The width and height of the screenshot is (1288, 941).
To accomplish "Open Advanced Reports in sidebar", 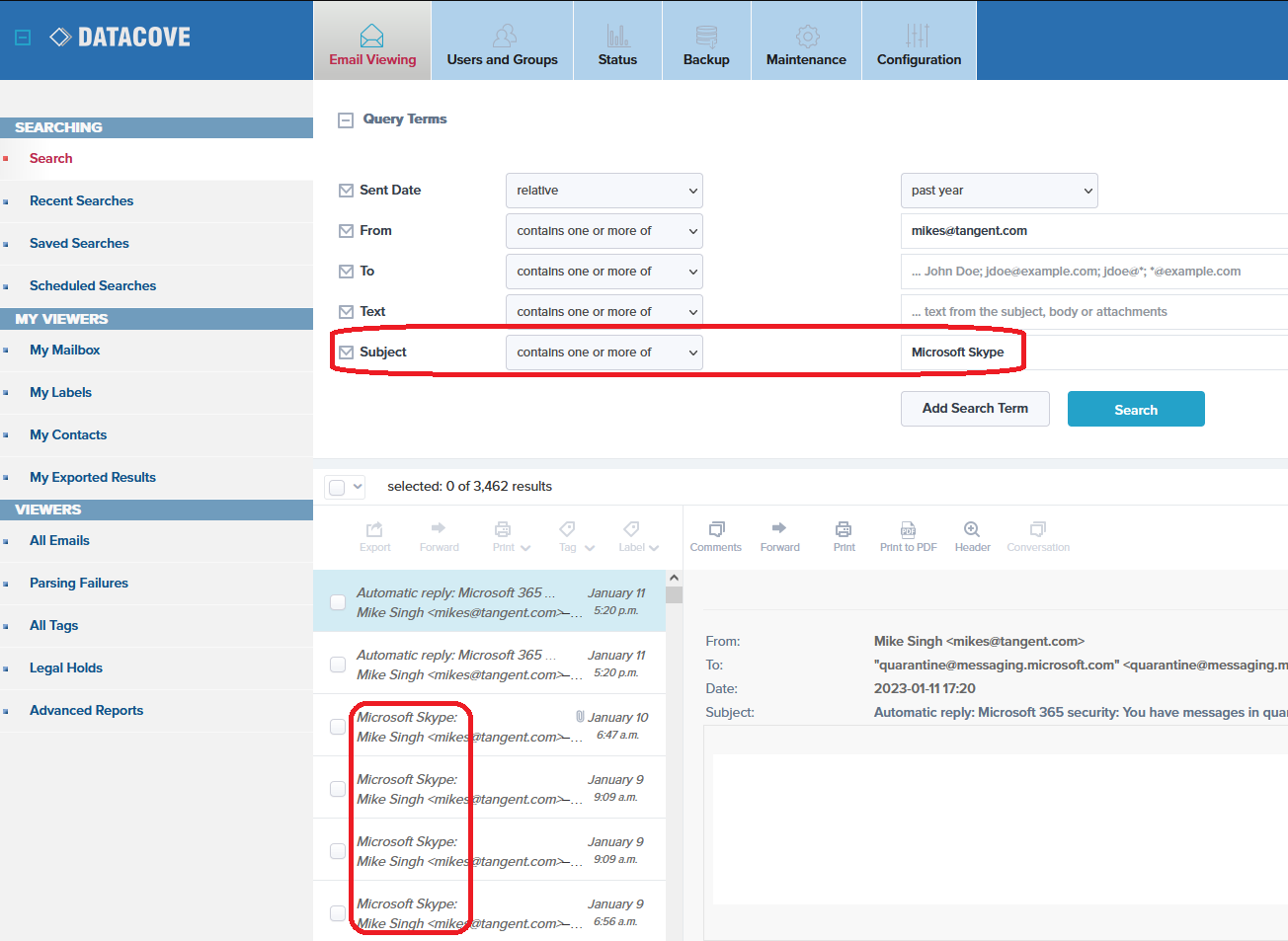I will 86,711.
